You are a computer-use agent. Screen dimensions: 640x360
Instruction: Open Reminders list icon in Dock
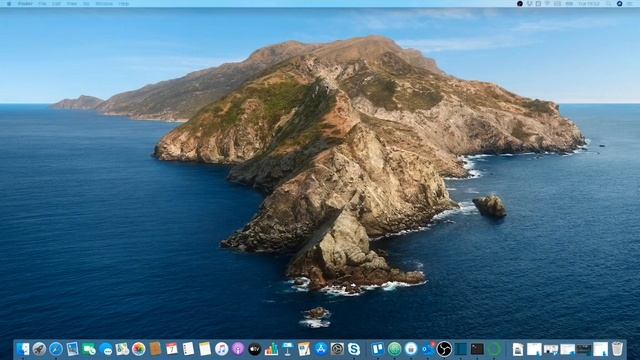188,349
